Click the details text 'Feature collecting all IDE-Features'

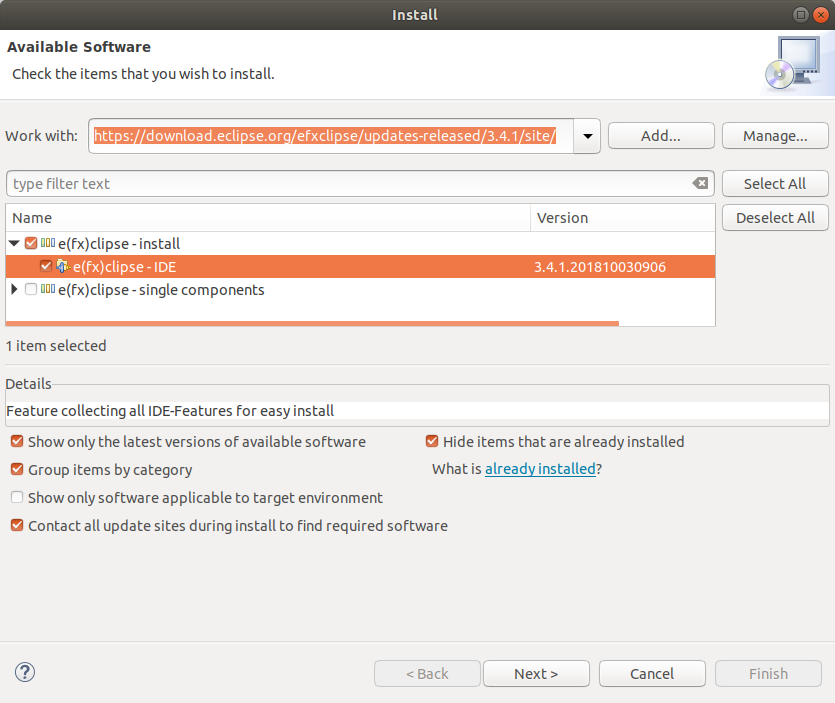tap(170, 411)
